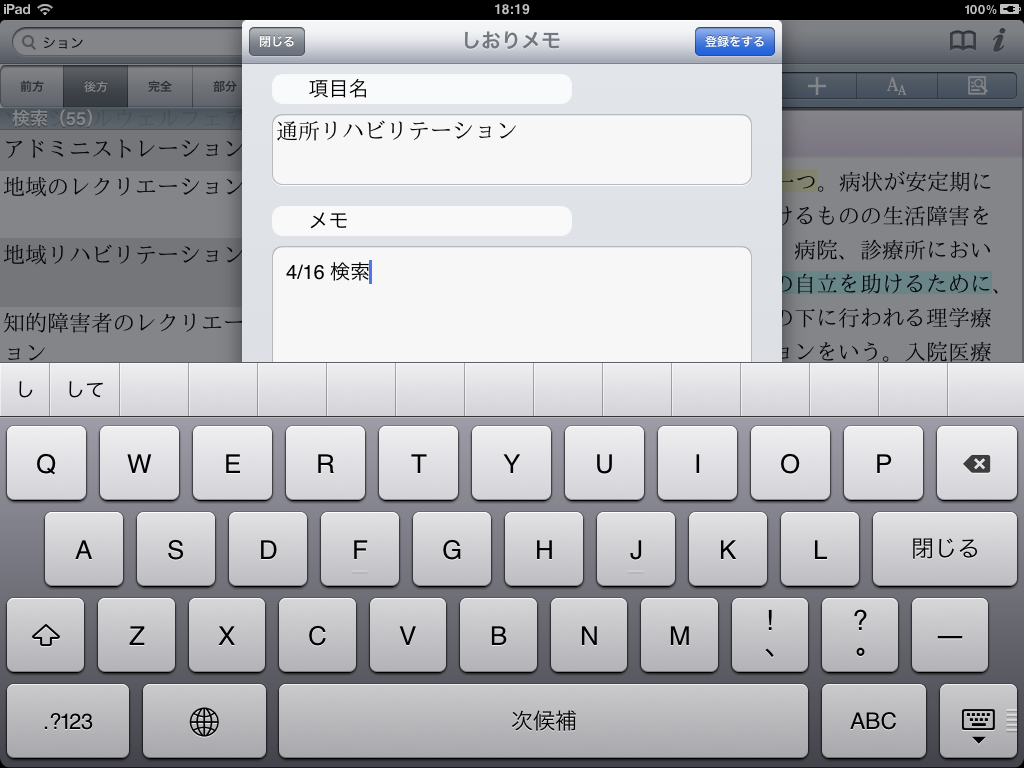This screenshot has width=1024, height=768.
Task: Switch keyboard language with globe key
Action: coord(204,720)
